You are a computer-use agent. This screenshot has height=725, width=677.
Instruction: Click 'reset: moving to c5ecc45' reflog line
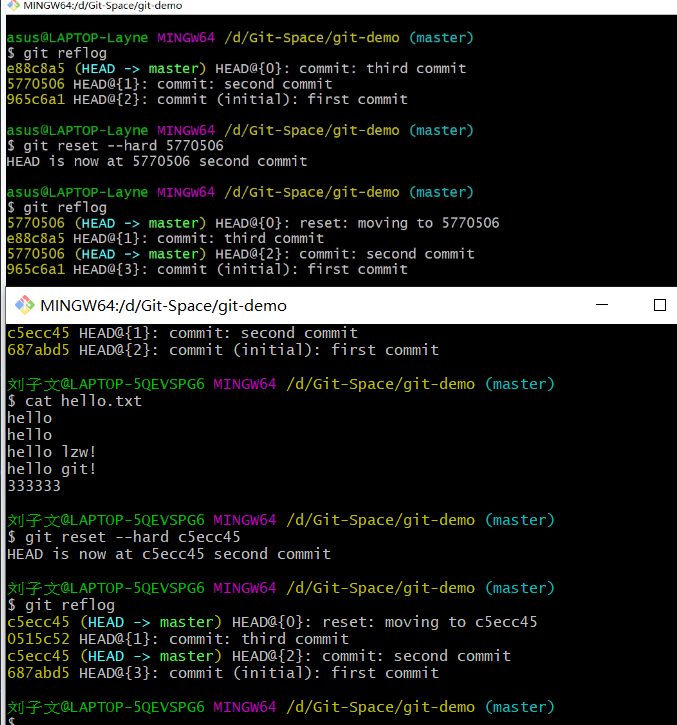point(272,622)
